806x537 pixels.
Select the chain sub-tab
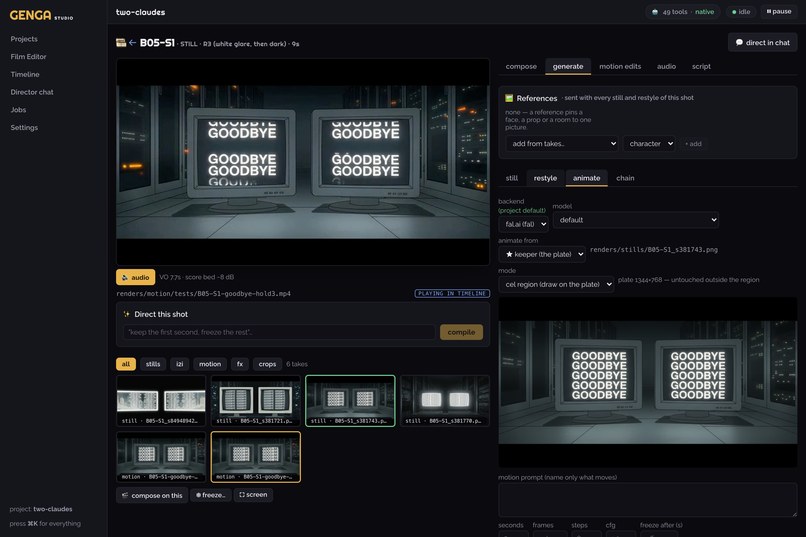625,178
